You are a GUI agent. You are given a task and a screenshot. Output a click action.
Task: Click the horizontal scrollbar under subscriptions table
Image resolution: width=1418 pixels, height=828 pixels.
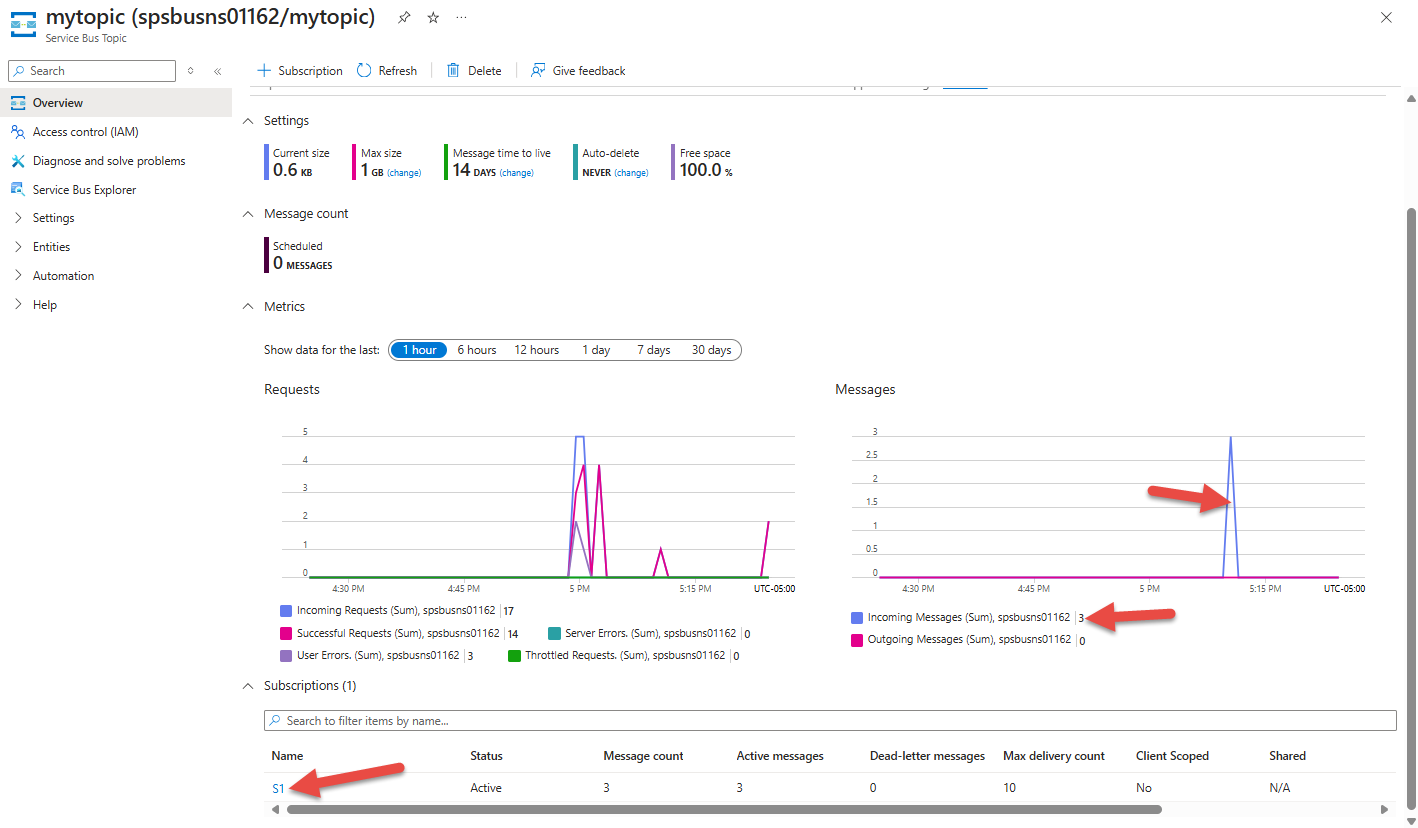(724, 810)
